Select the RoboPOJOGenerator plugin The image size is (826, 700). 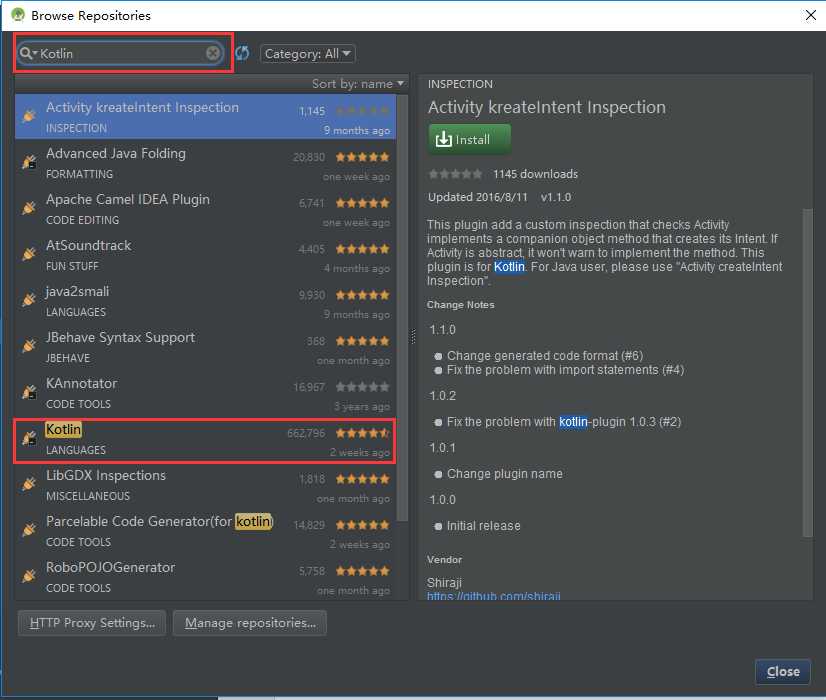205,577
